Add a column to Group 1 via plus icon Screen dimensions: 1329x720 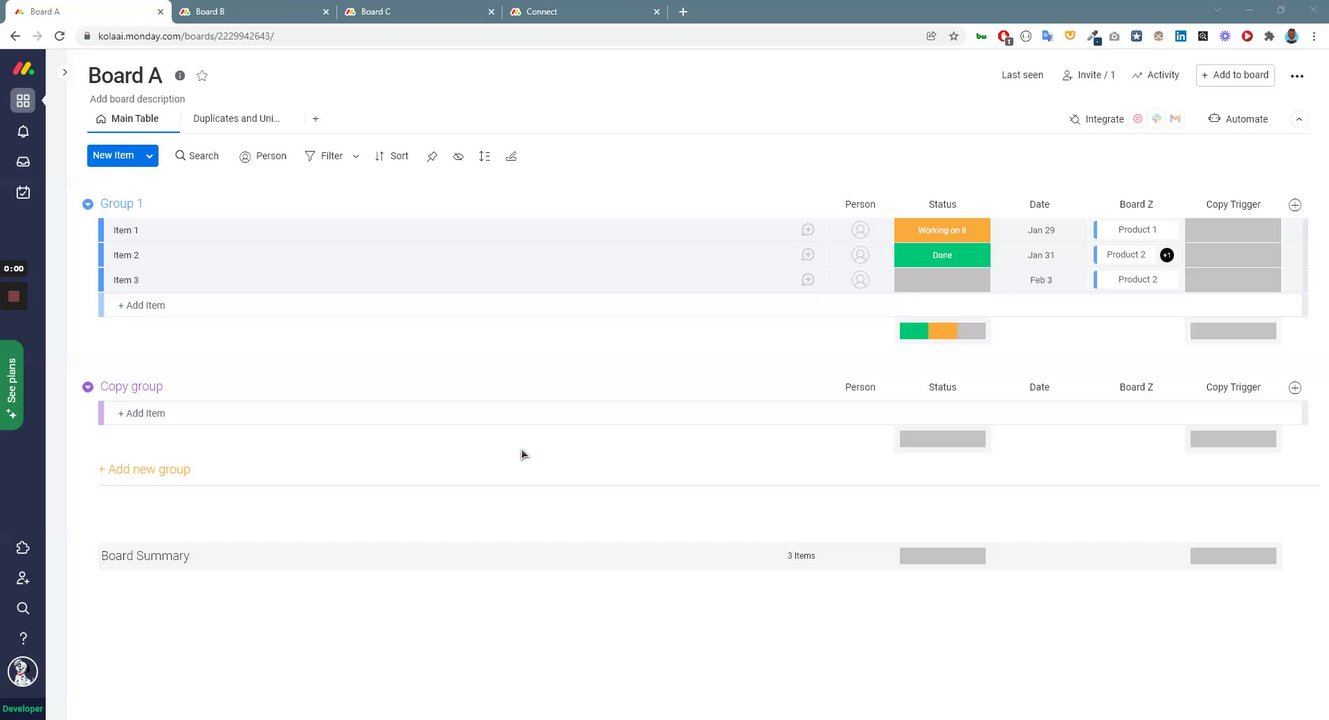(1295, 205)
